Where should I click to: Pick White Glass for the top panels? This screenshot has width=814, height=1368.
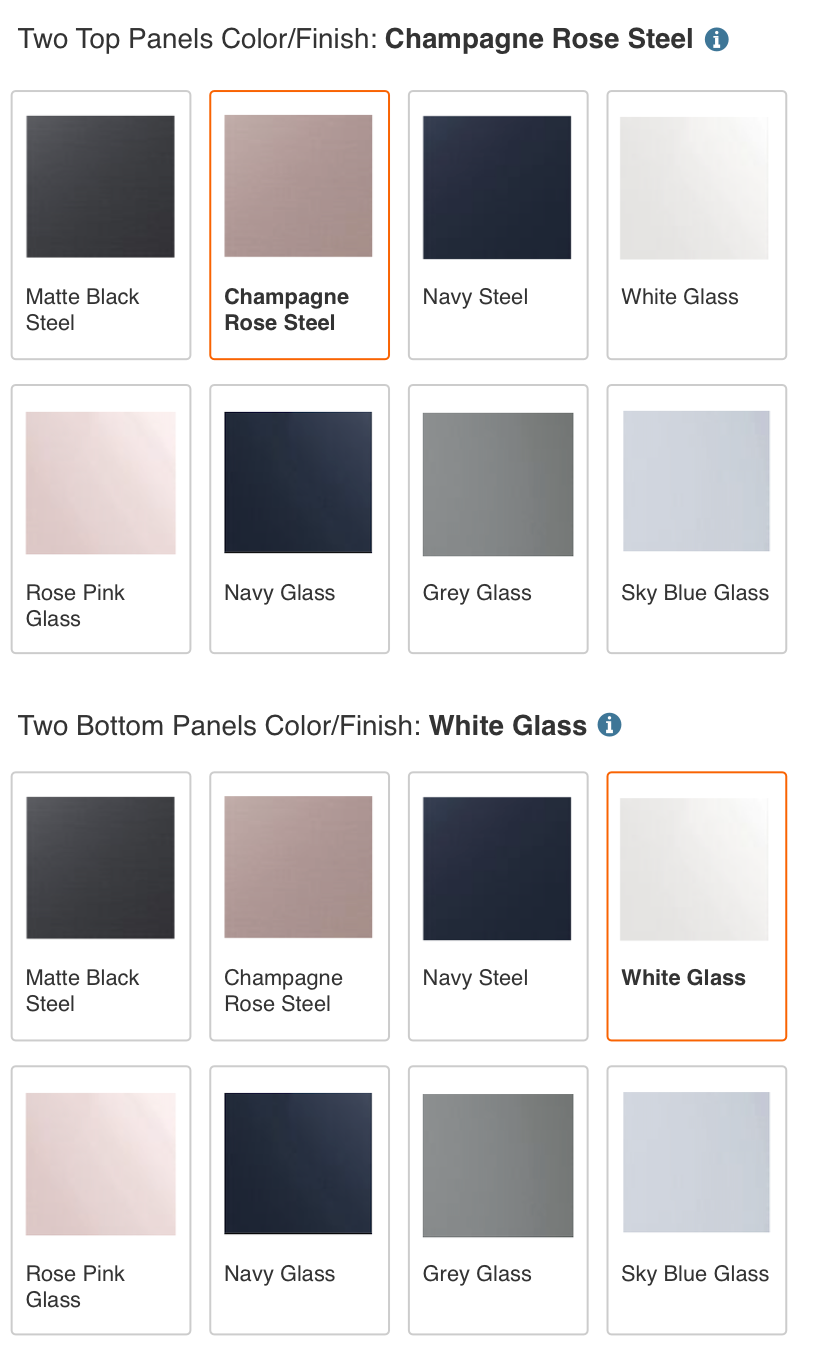coord(697,225)
